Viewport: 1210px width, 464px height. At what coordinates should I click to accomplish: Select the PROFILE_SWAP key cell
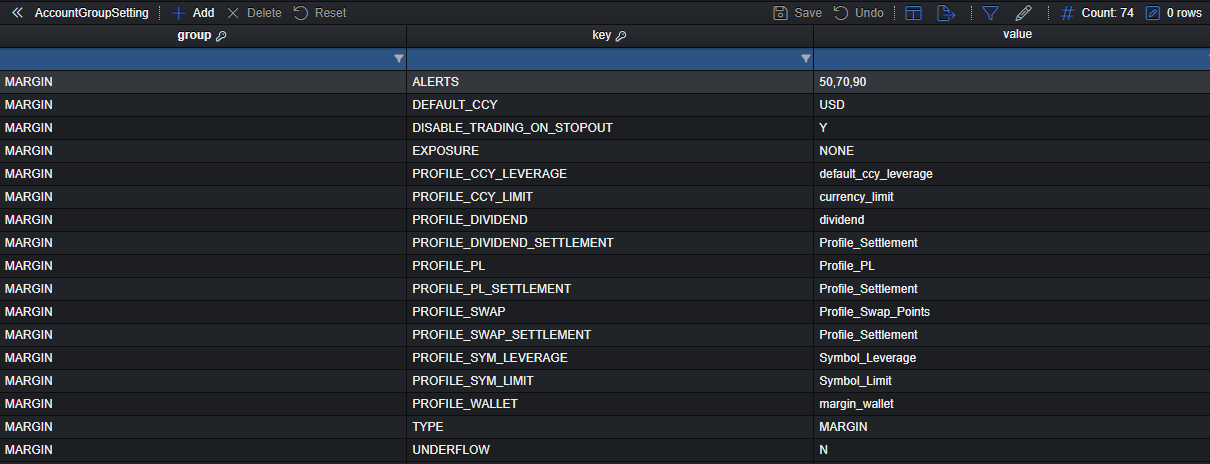tap(610, 312)
